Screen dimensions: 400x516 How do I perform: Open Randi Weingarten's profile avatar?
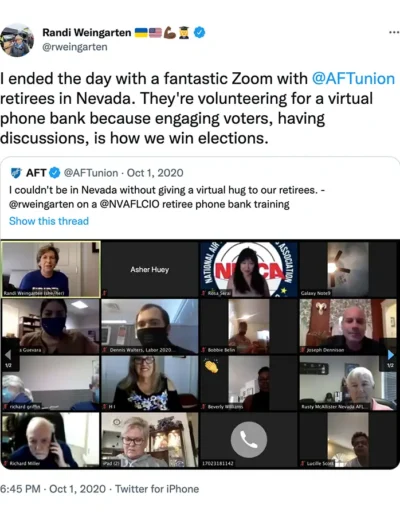[x=17, y=40]
